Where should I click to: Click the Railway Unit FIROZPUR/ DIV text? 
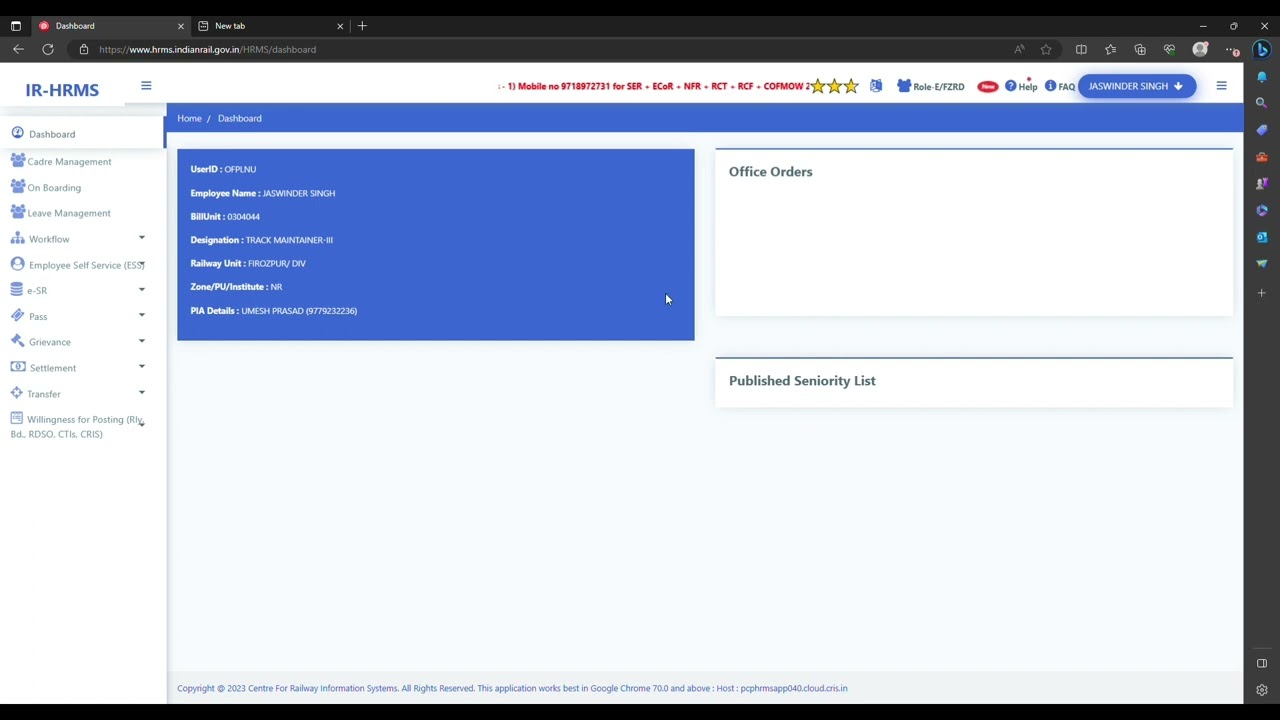click(248, 263)
